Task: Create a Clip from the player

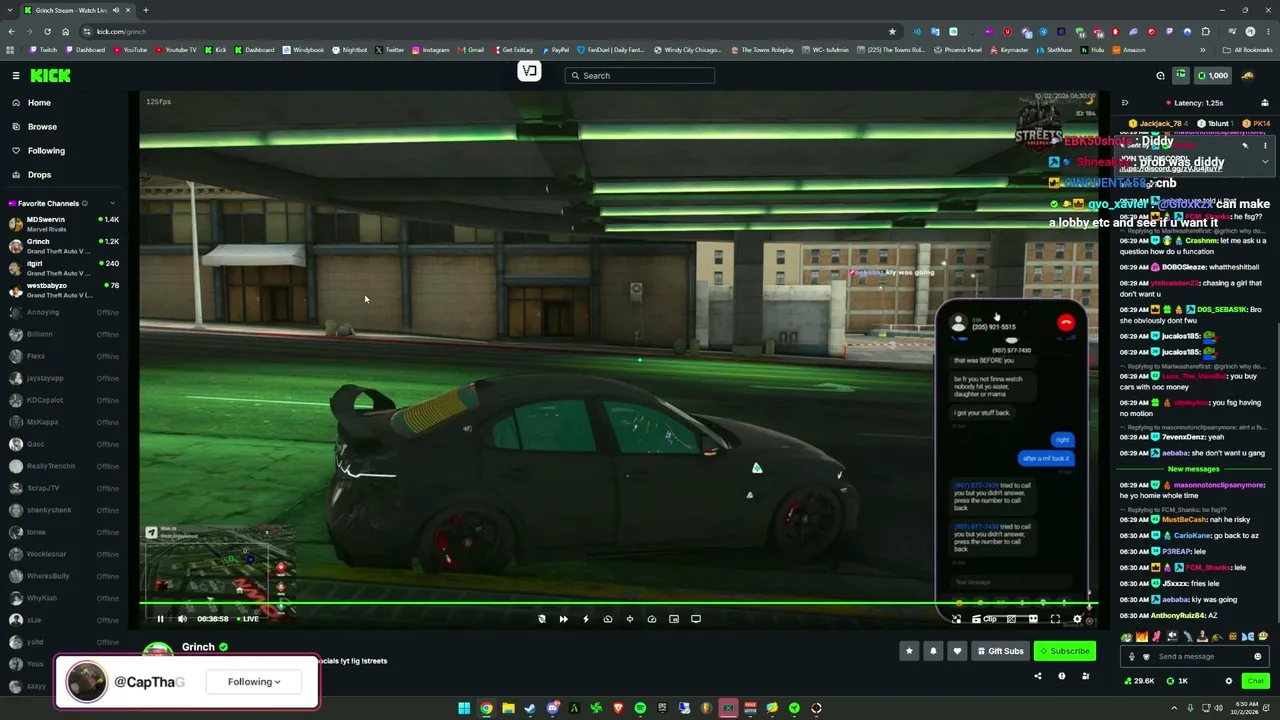Action: point(984,619)
